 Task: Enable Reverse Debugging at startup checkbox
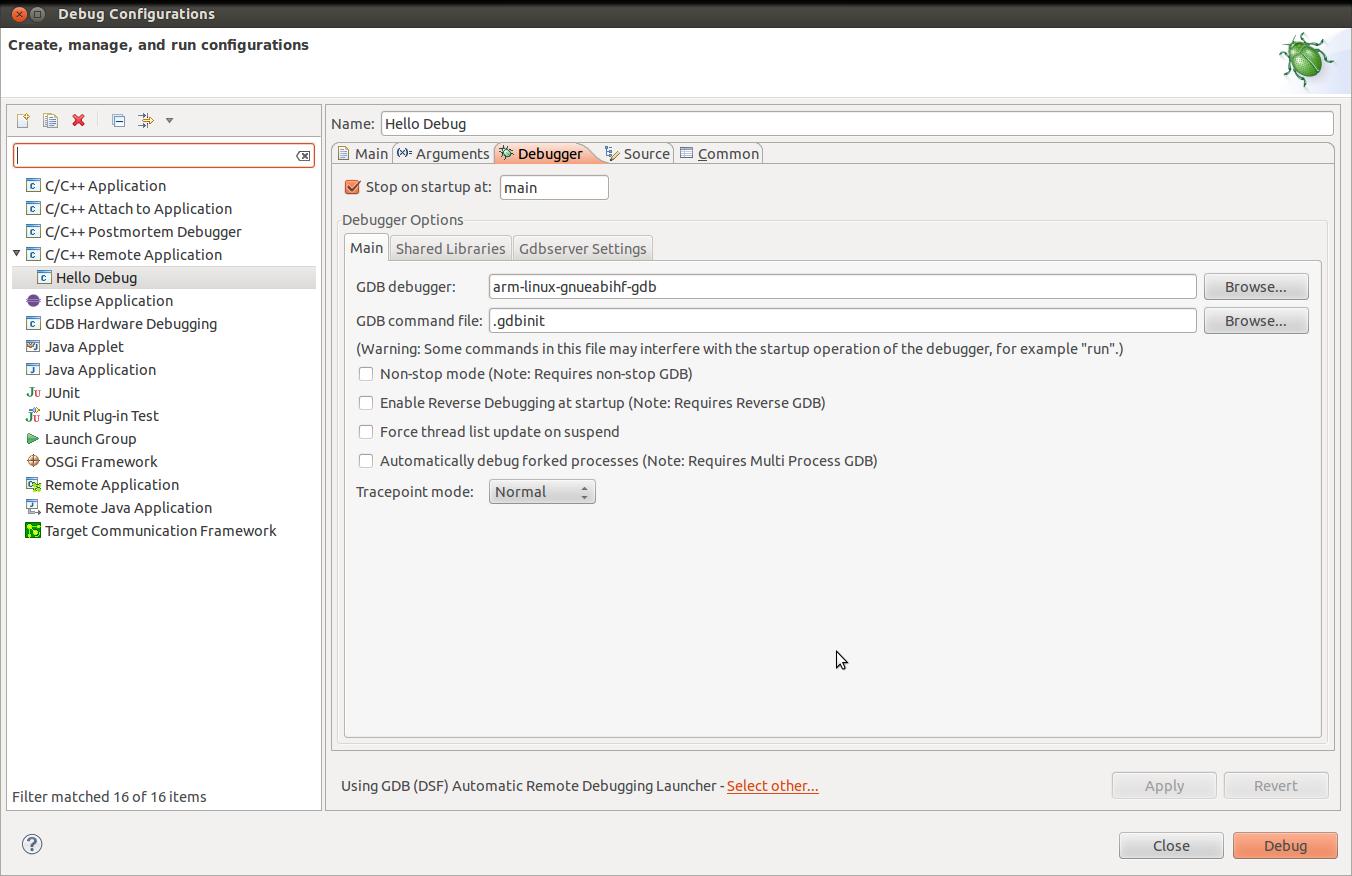tap(366, 403)
